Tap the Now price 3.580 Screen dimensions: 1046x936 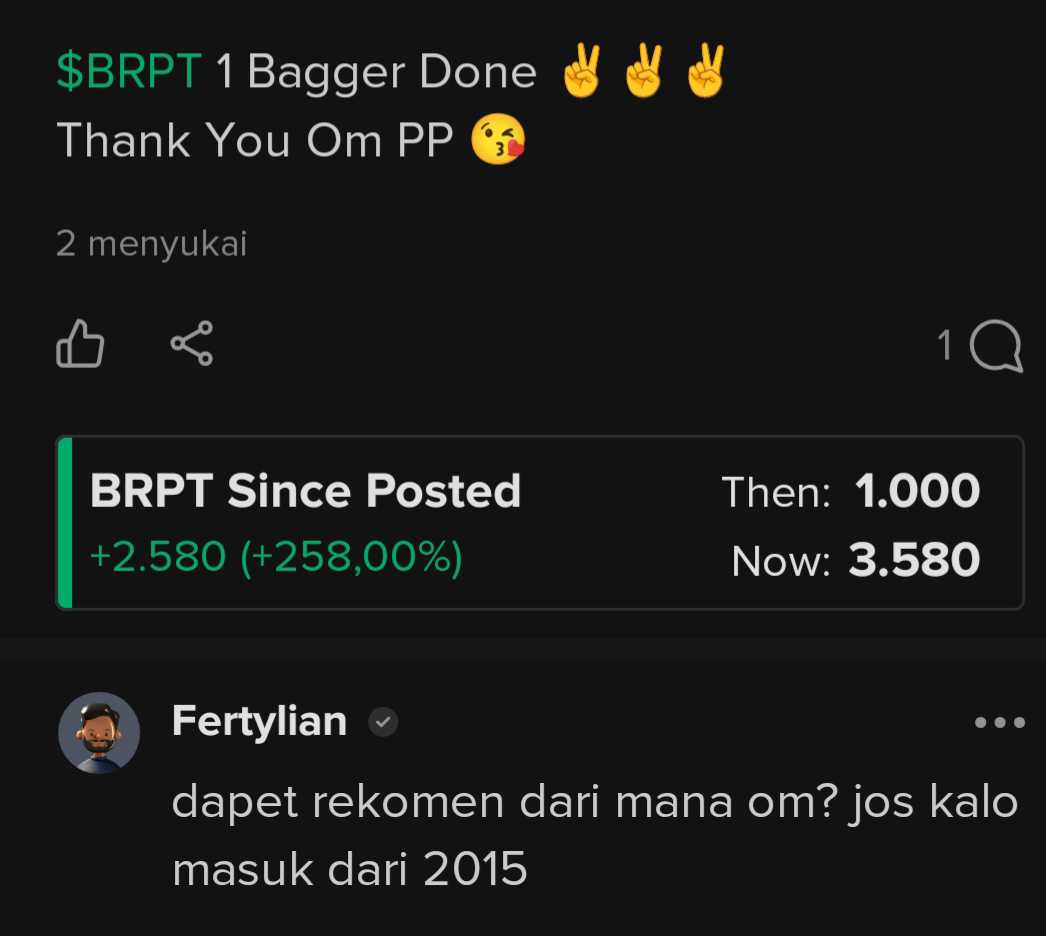click(x=914, y=560)
